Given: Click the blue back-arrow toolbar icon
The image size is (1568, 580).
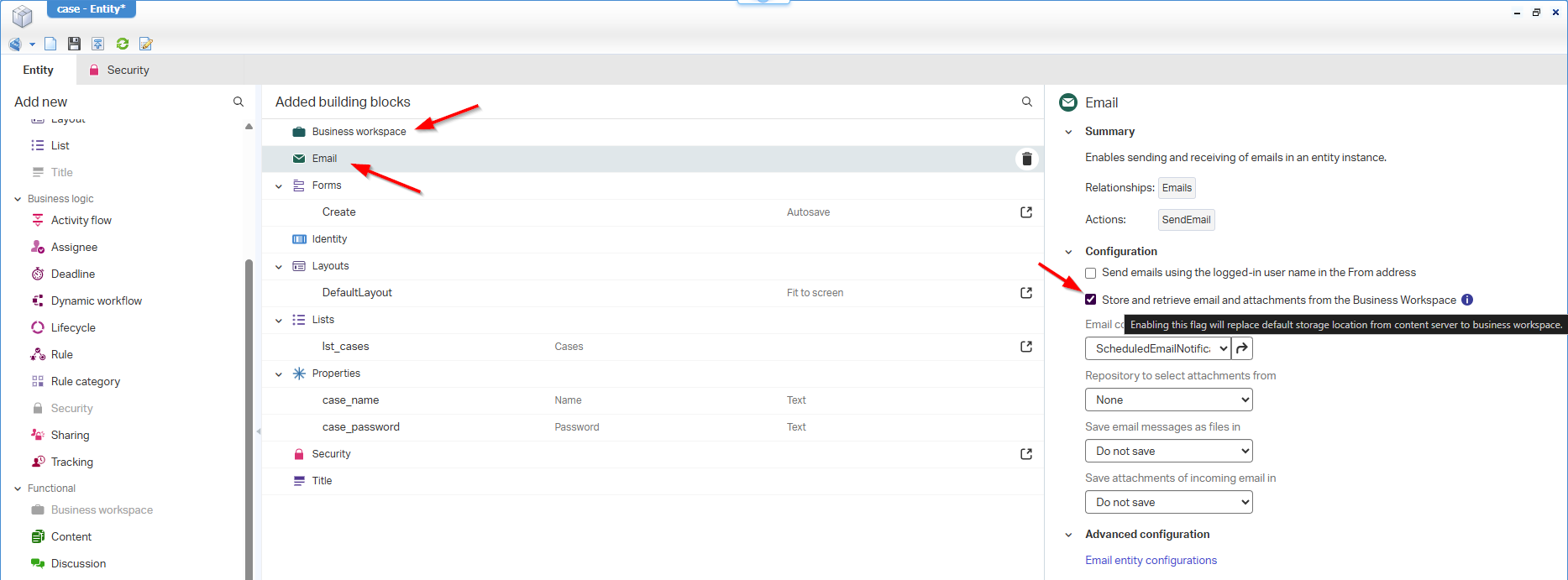Looking at the screenshot, I should pos(15,44).
